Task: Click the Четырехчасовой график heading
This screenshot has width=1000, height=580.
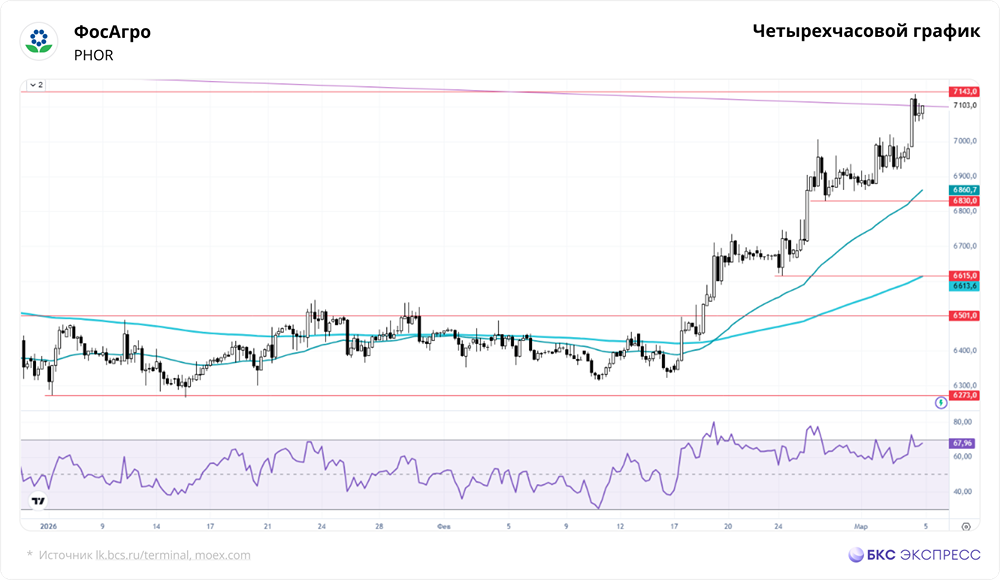Action: [x=866, y=31]
